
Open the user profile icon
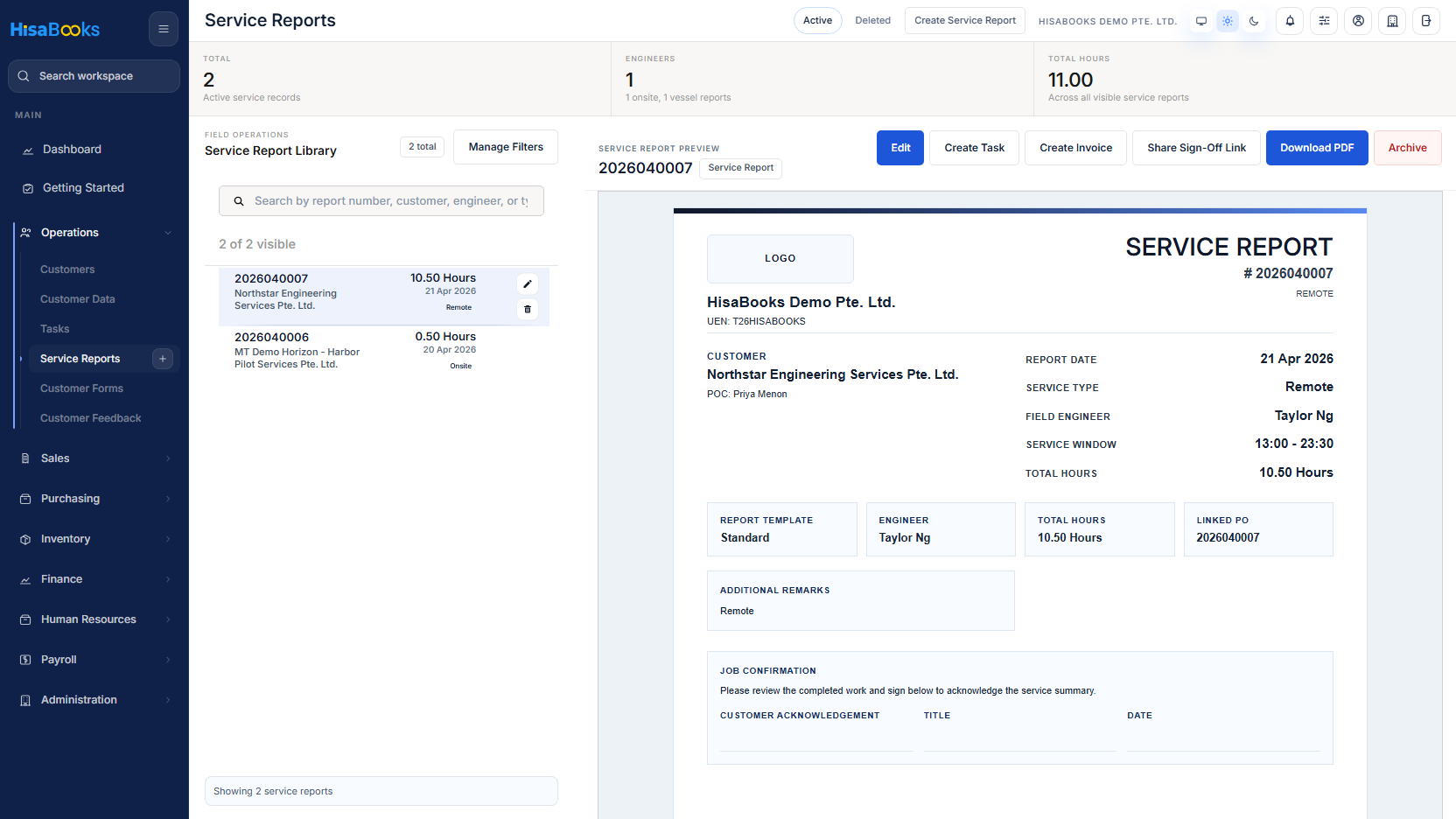click(x=1358, y=21)
